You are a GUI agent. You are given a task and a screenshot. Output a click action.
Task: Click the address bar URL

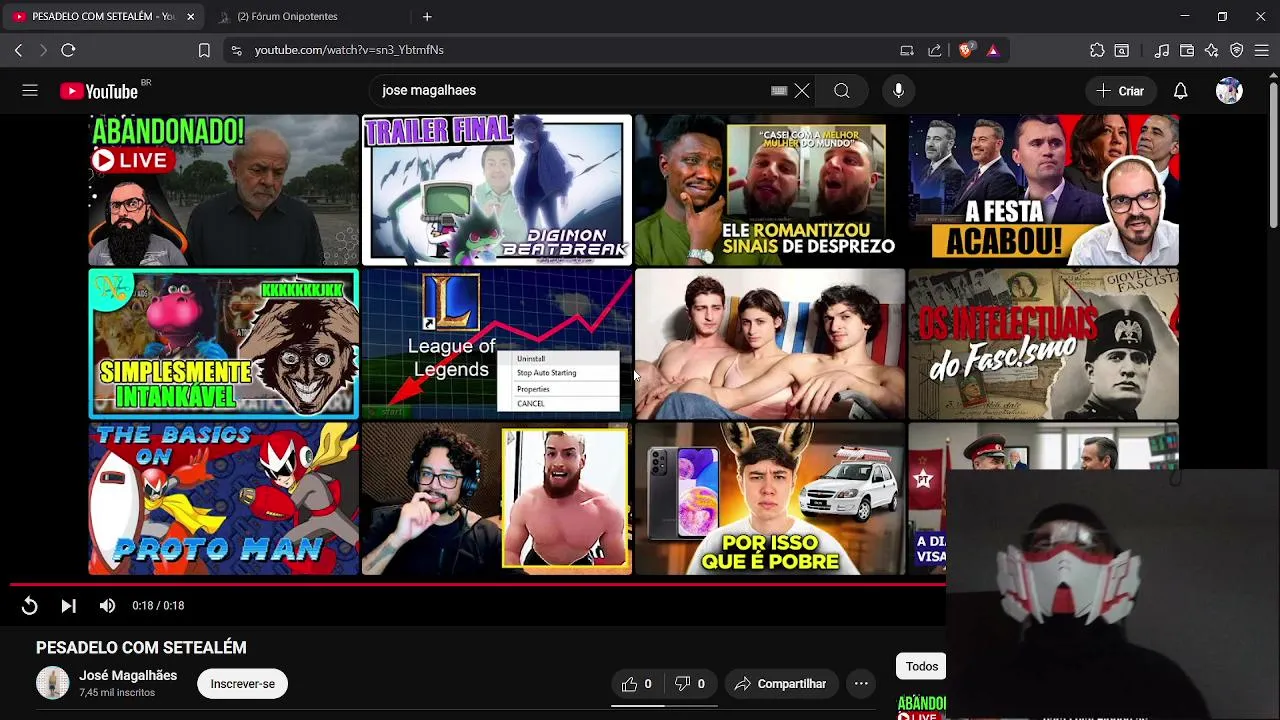point(349,50)
